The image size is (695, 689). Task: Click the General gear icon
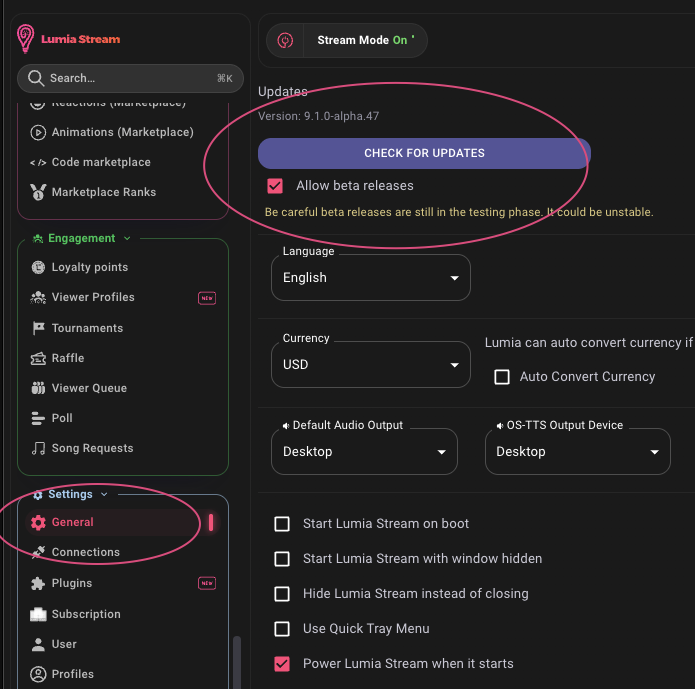[x=38, y=522]
